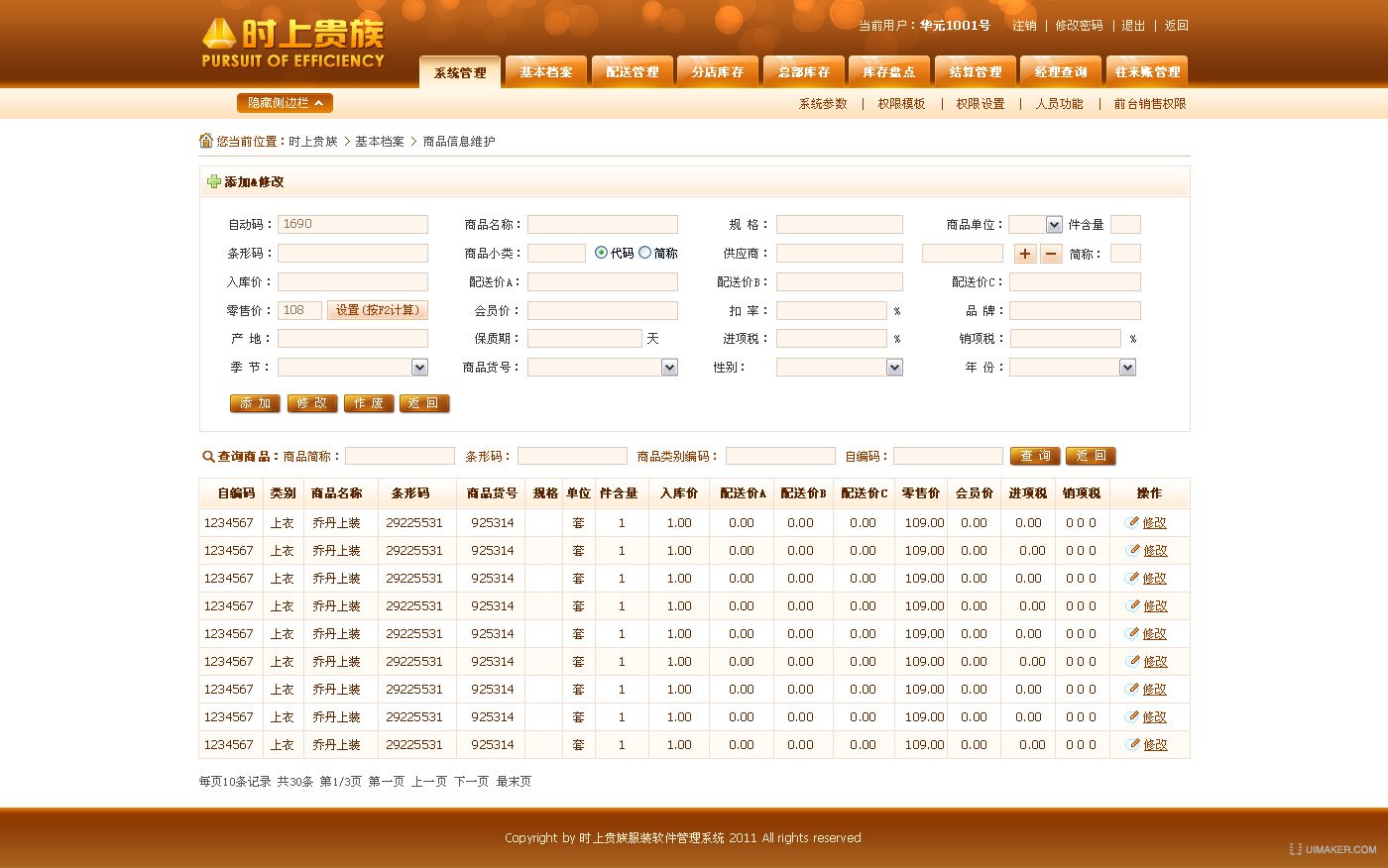Image resolution: width=1388 pixels, height=868 pixels.
Task: Focus the 条形码 form input
Action: click(353, 254)
